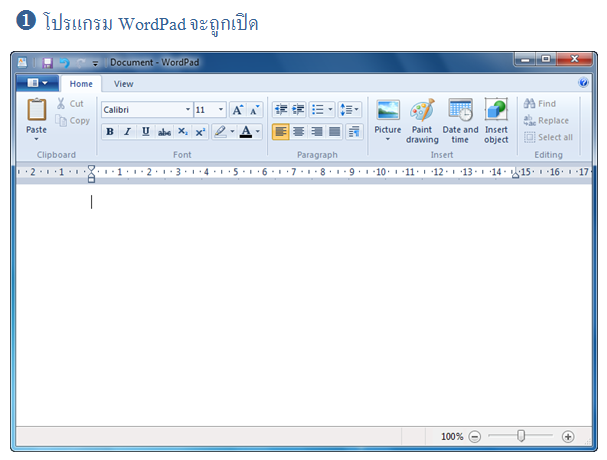Expand highlight color dropdown arrow

(x=232, y=132)
